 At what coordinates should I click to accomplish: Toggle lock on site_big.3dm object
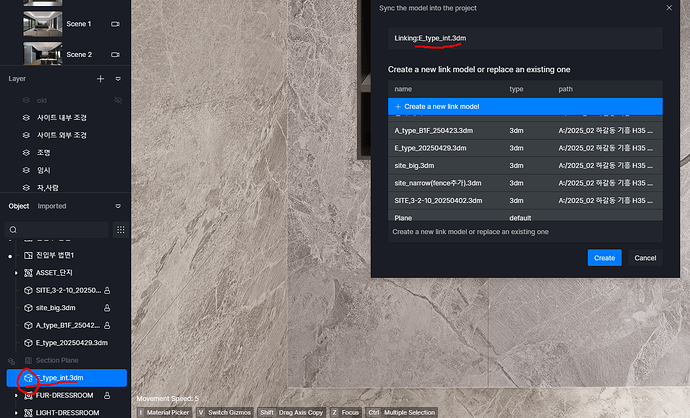click(107, 308)
